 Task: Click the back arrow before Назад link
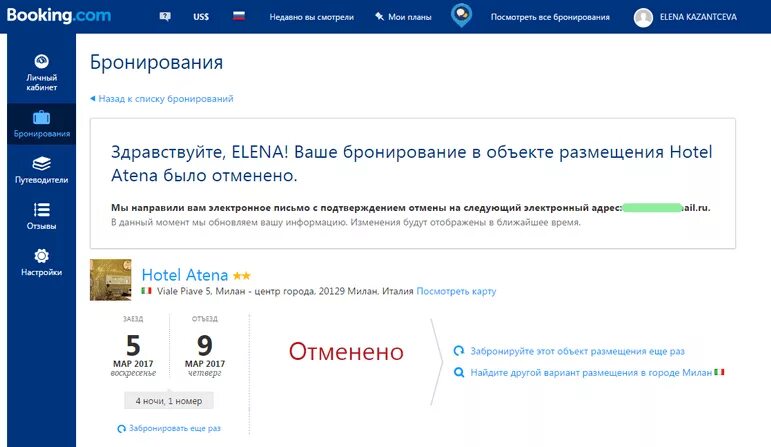pyautogui.click(x=92, y=98)
